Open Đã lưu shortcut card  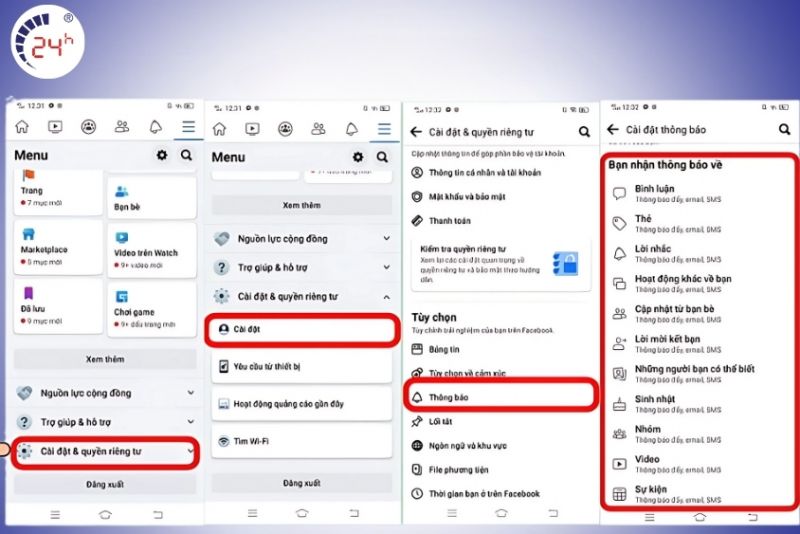[x=58, y=307]
